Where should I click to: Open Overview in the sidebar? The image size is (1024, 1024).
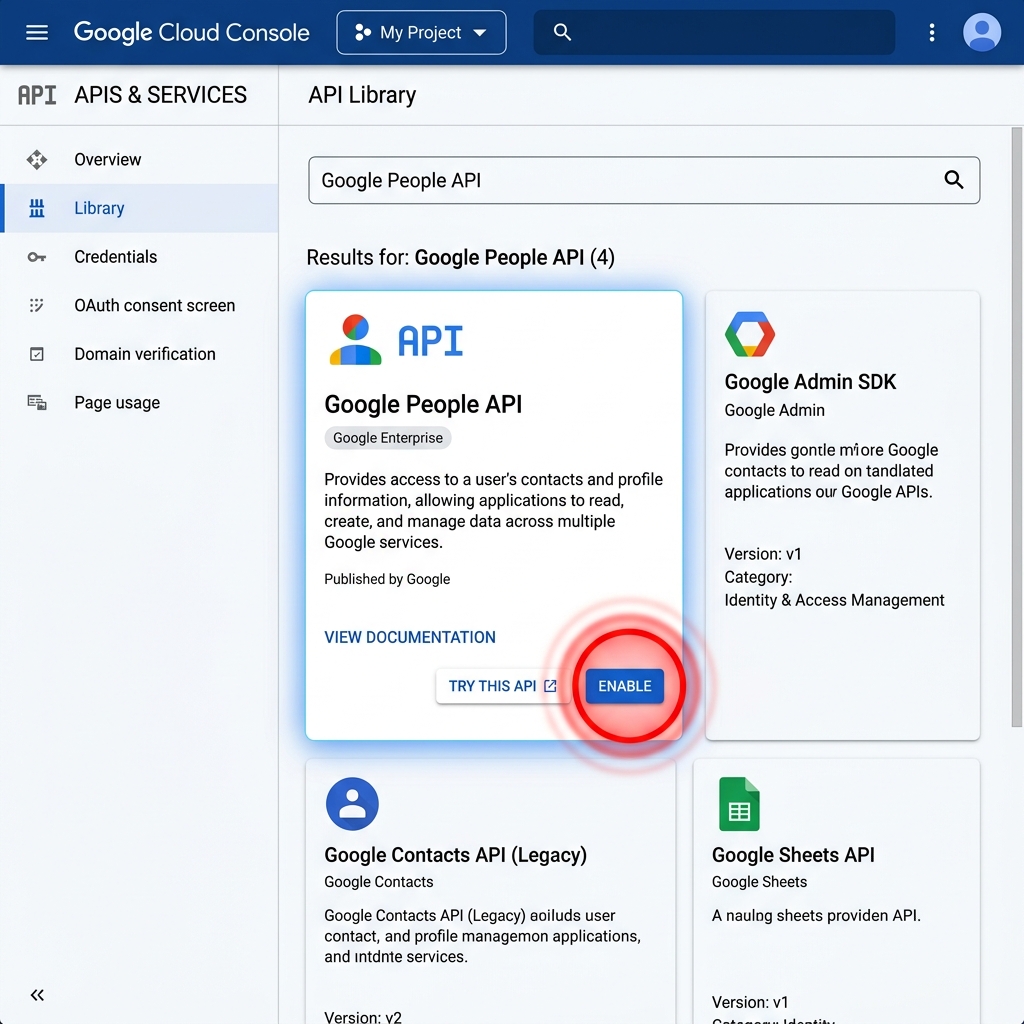click(107, 159)
